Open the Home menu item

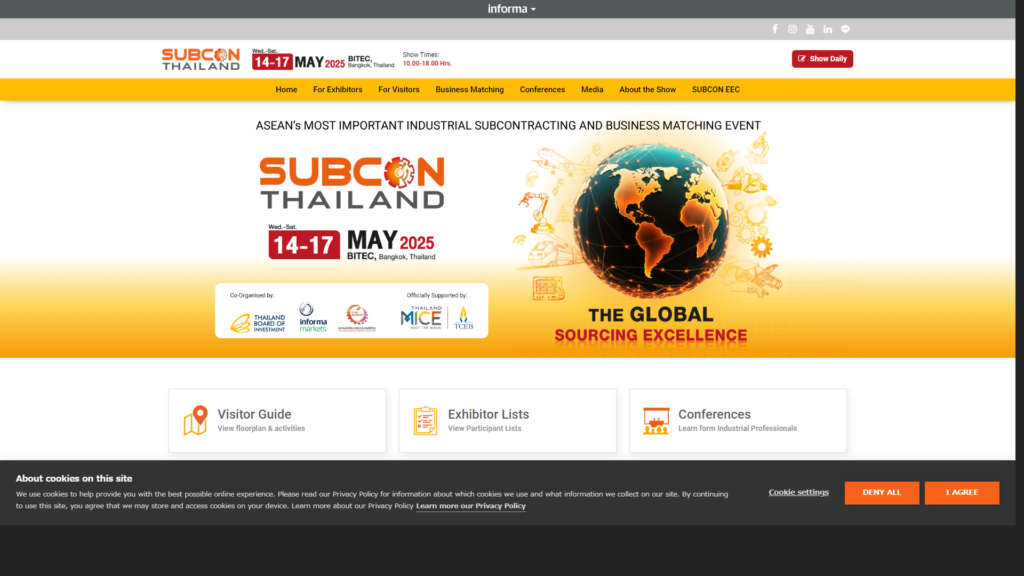click(286, 89)
